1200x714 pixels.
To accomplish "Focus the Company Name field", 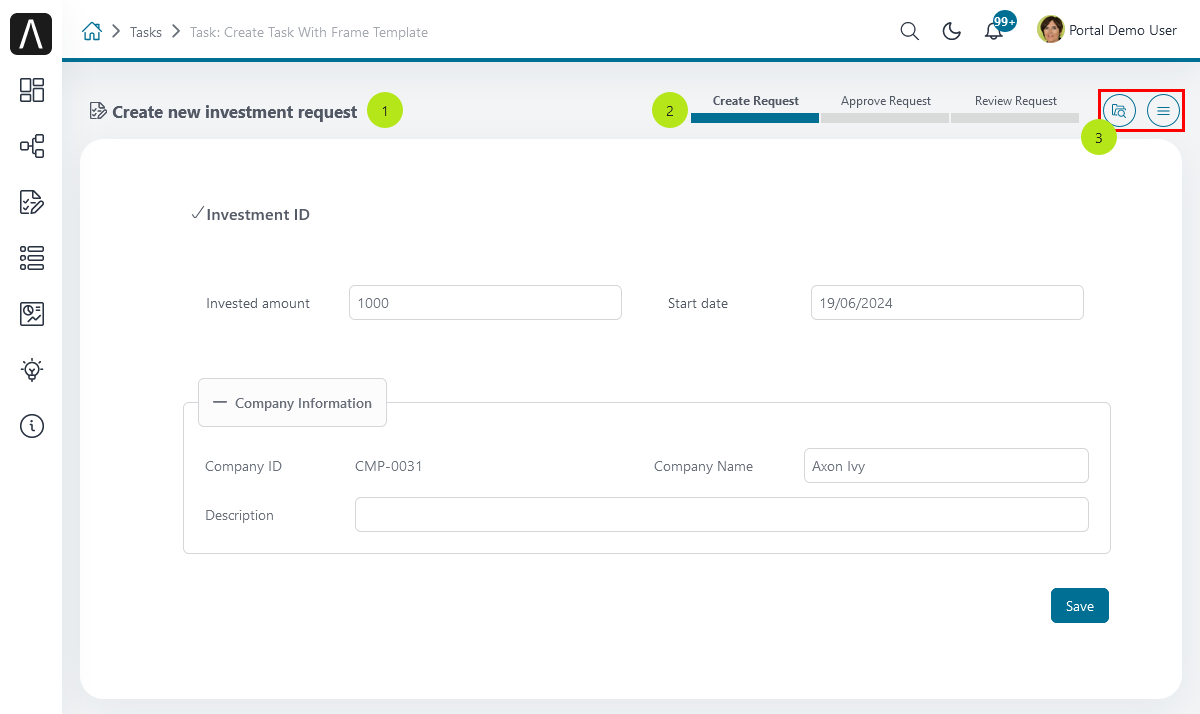I will point(946,466).
